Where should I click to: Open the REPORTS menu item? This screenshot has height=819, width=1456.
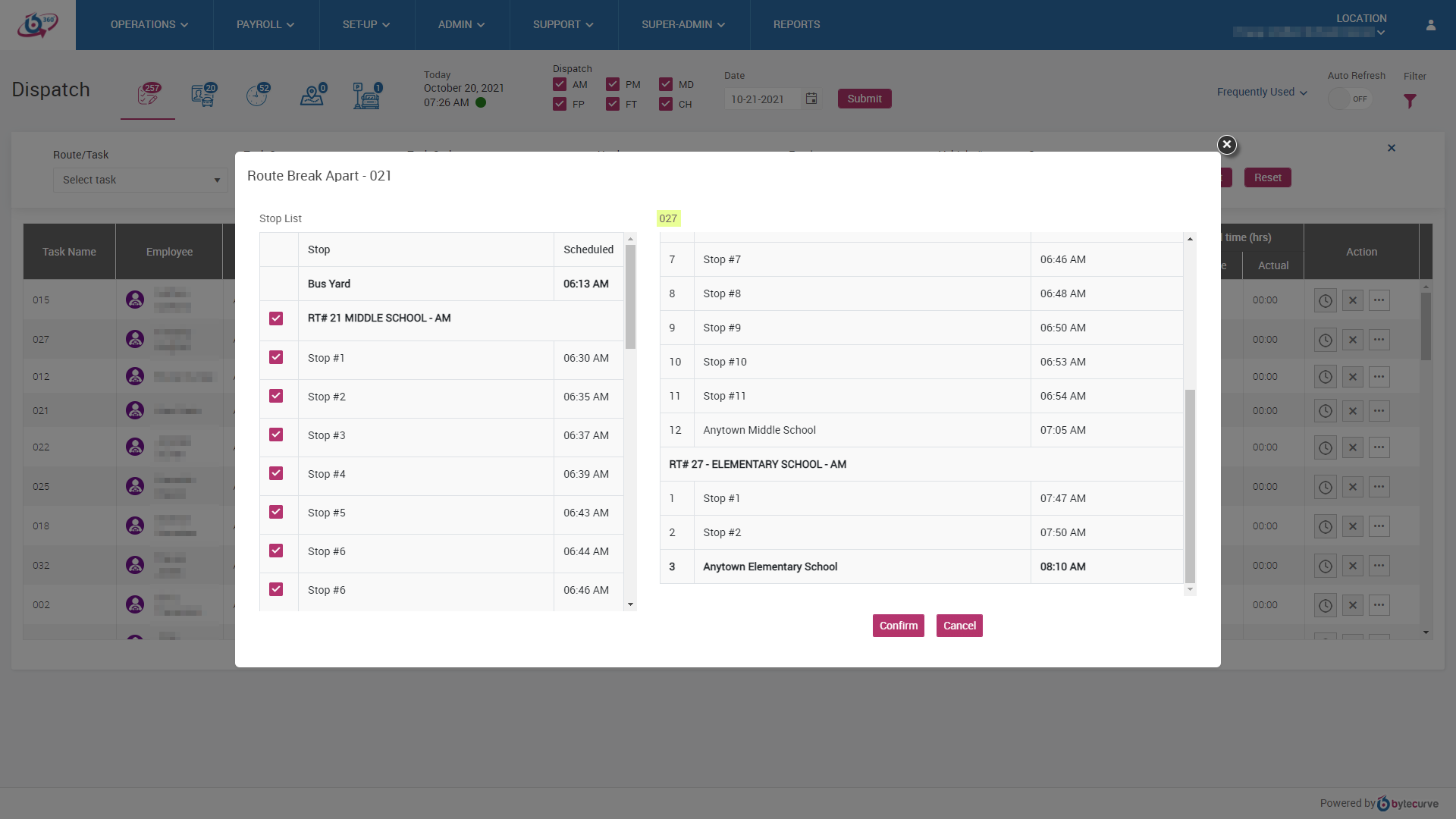(x=796, y=25)
